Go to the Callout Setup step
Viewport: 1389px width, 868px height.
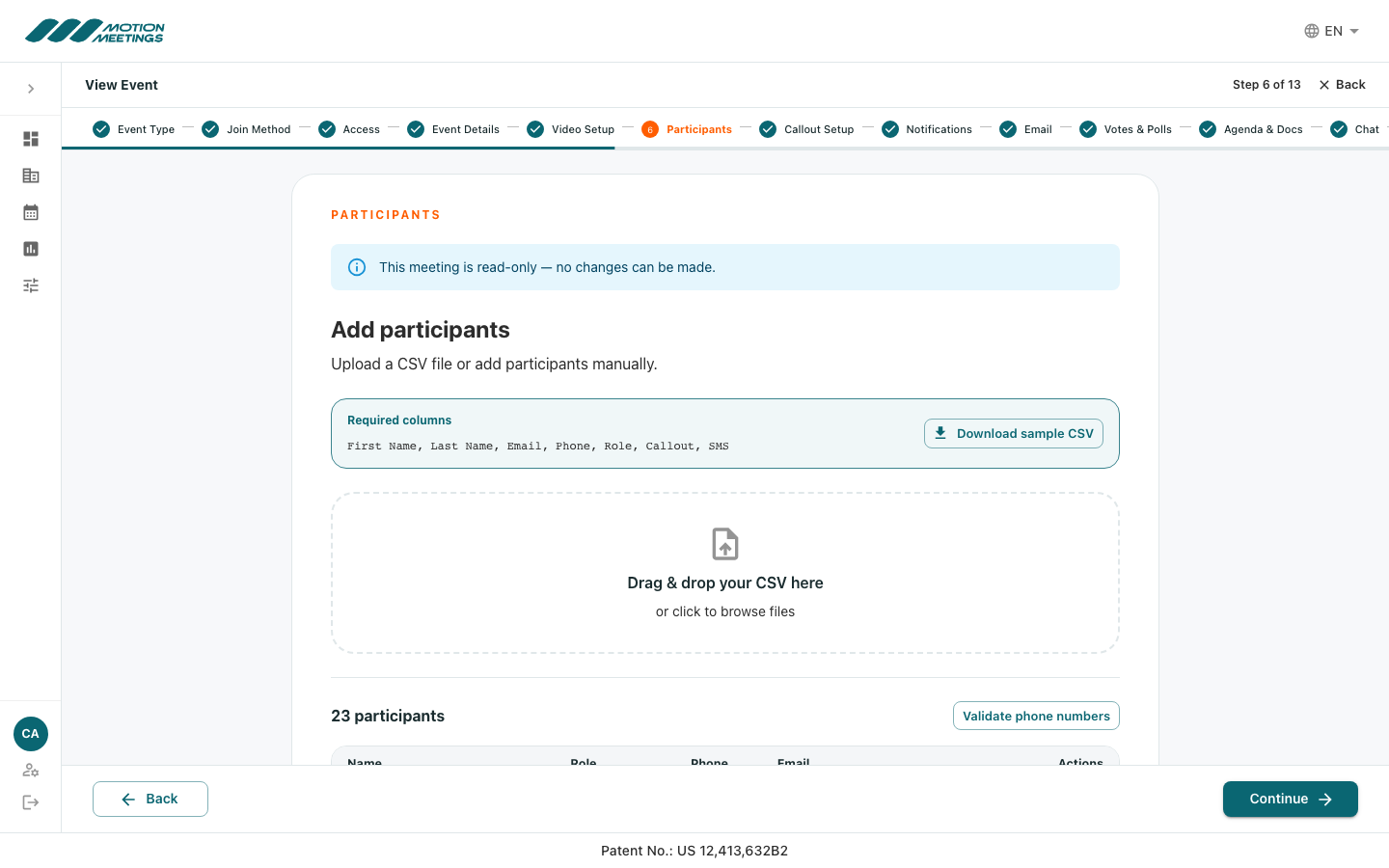coord(806,129)
